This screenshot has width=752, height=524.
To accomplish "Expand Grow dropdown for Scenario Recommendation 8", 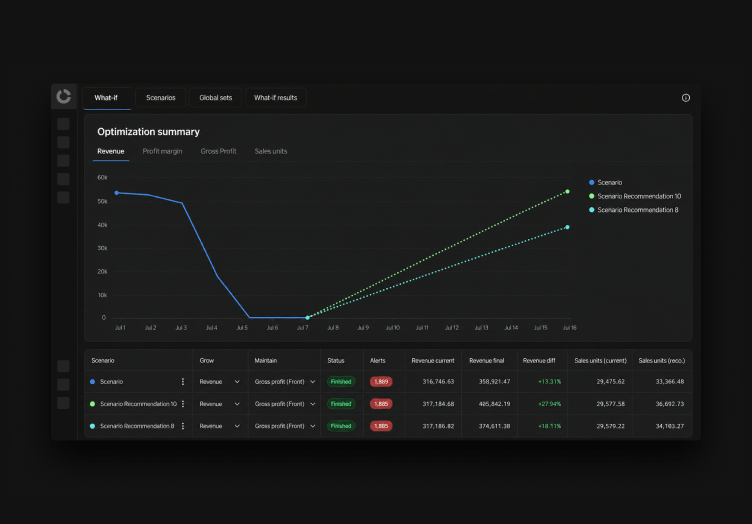I will (220, 426).
